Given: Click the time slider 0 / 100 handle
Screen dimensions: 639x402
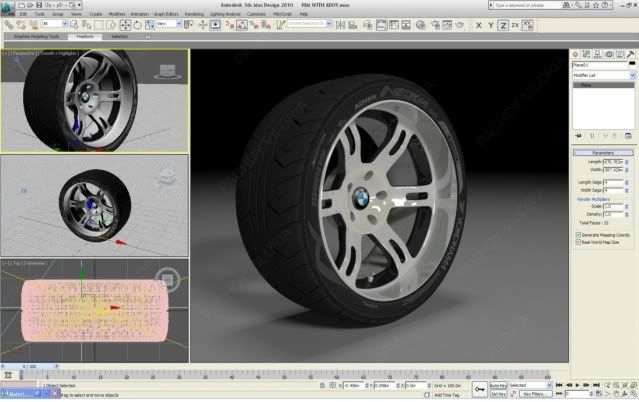Looking at the screenshot, I should point(29,367).
